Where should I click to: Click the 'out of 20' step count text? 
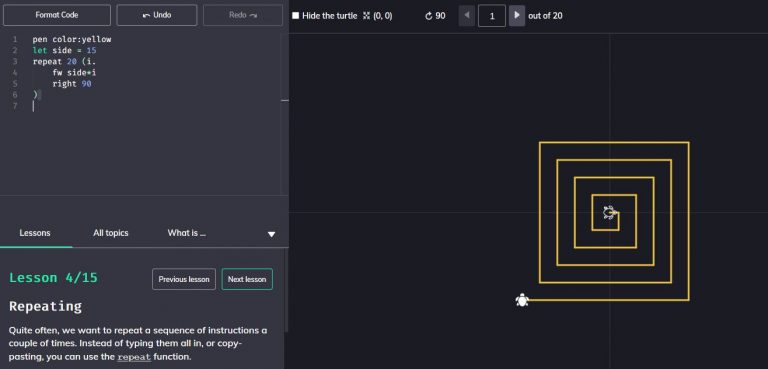[545, 16]
